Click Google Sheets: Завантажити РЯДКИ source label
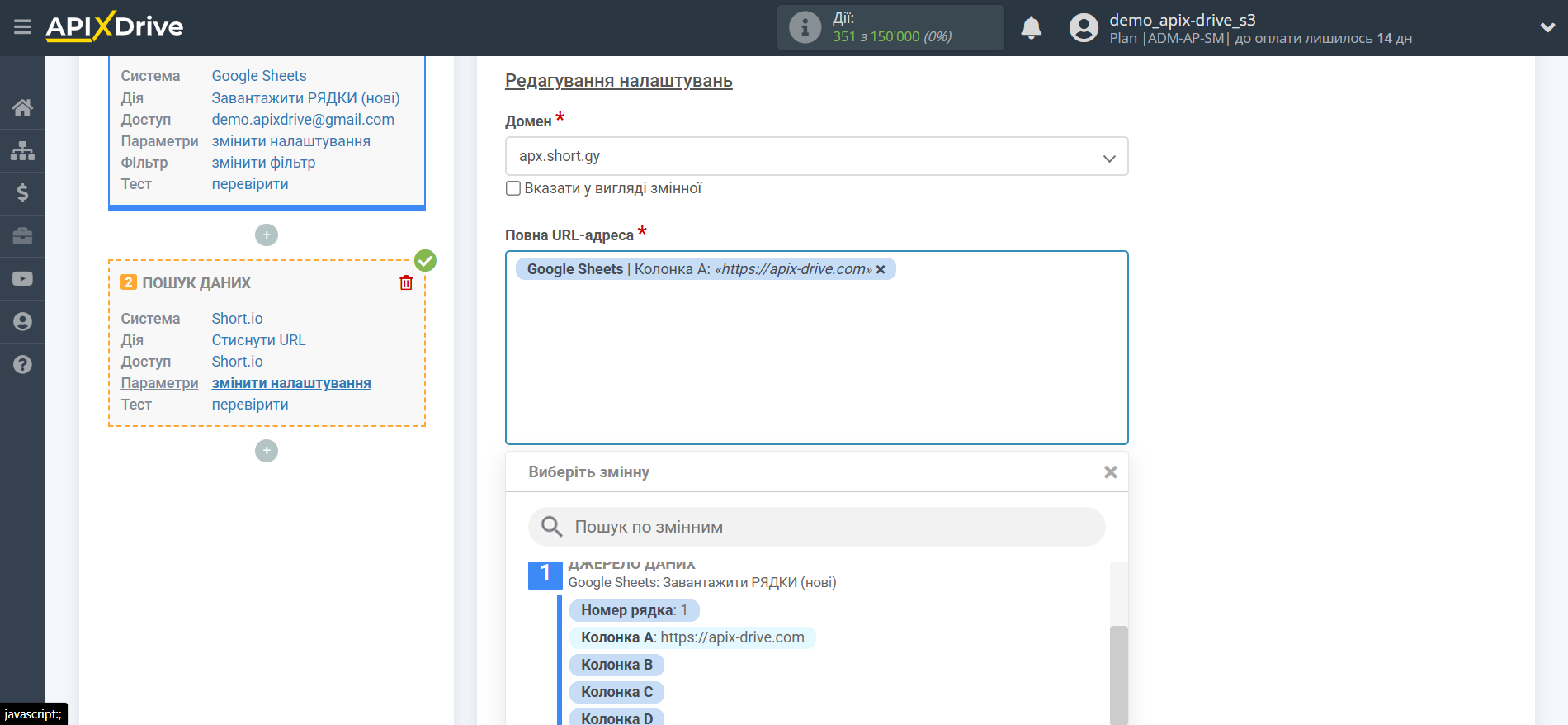This screenshot has height=725, width=1568. click(x=702, y=582)
